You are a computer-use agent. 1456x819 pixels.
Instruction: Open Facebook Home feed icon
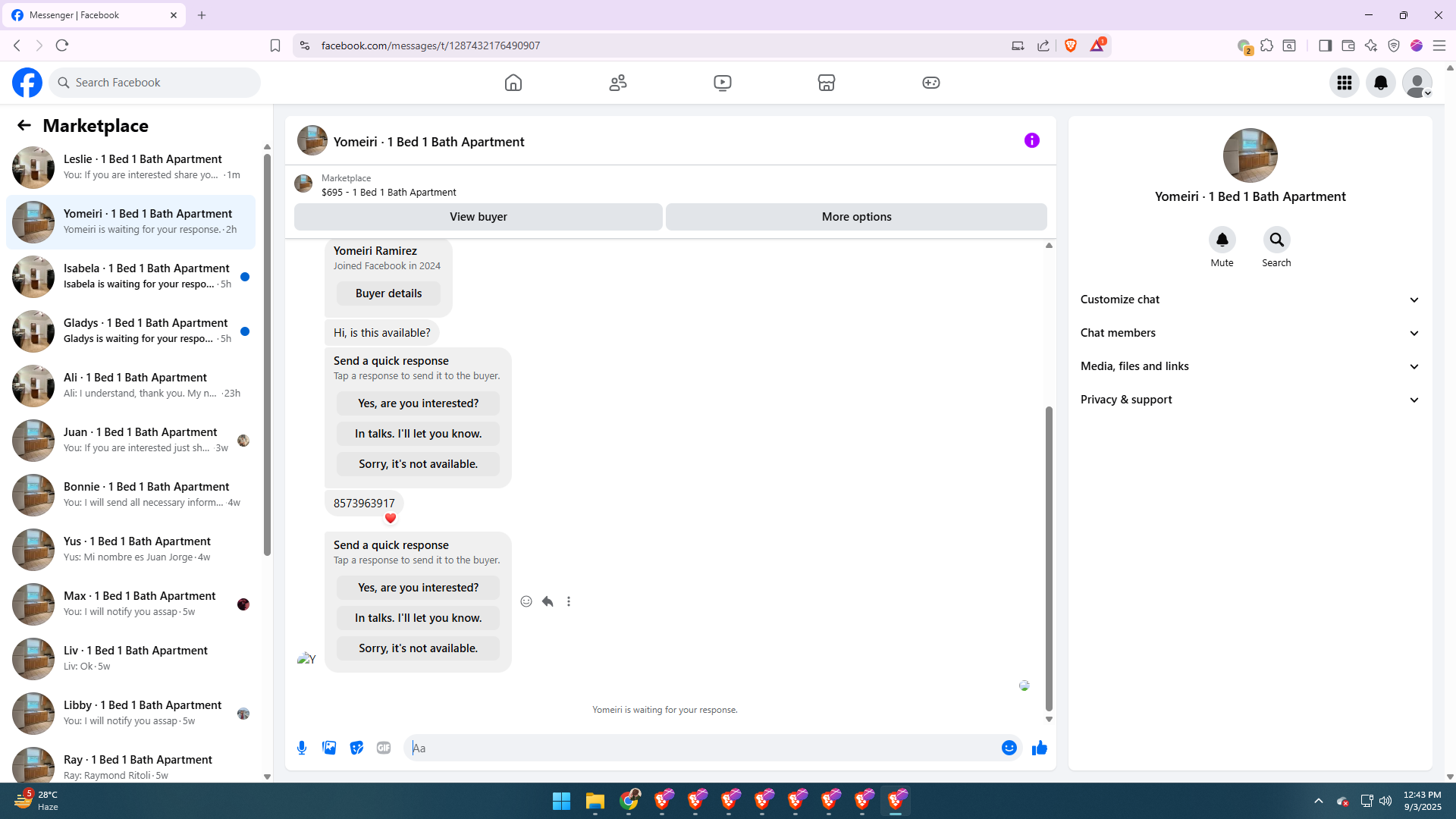[x=513, y=83]
